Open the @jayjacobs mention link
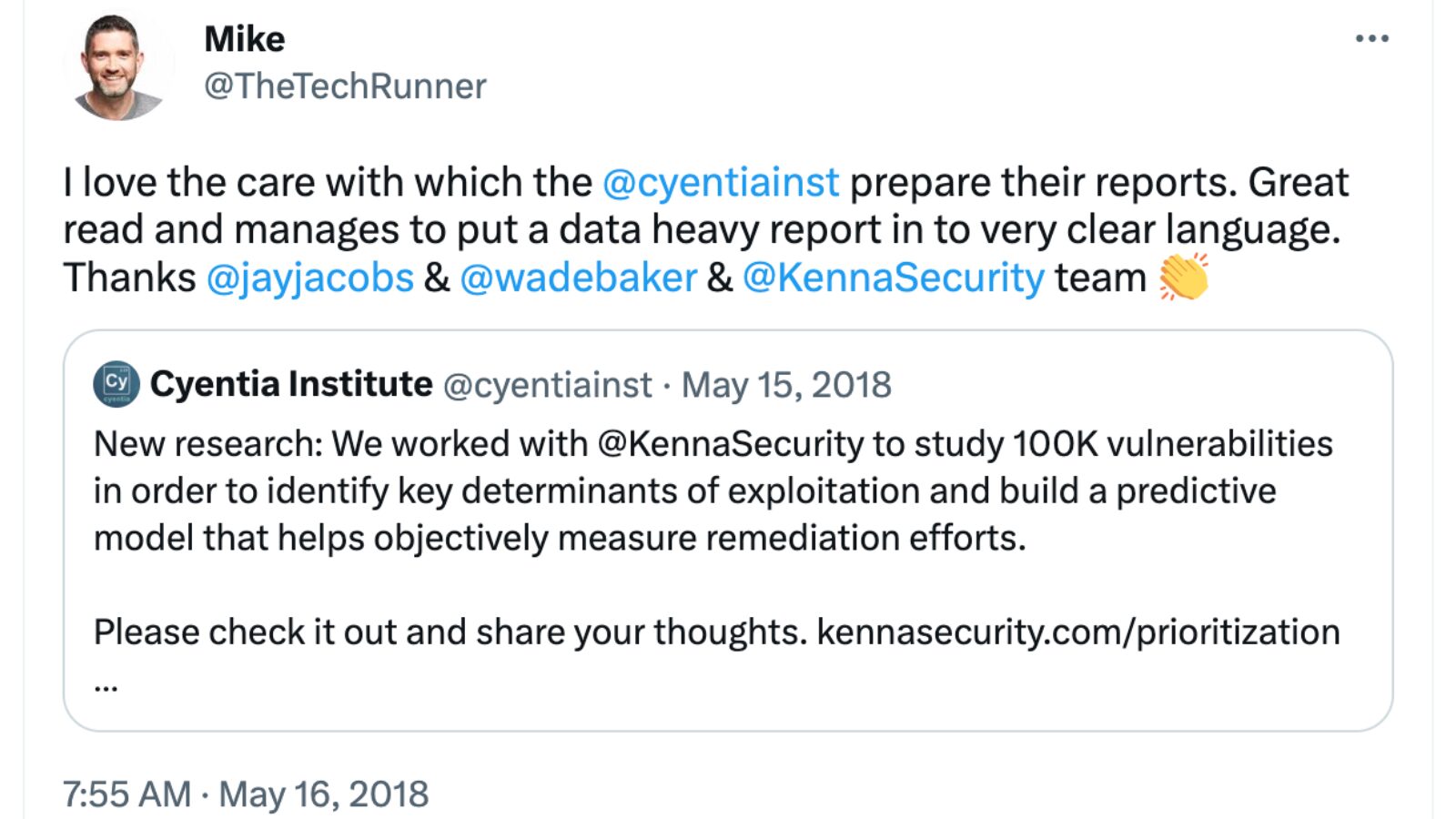The image size is (1456, 819). (310, 278)
